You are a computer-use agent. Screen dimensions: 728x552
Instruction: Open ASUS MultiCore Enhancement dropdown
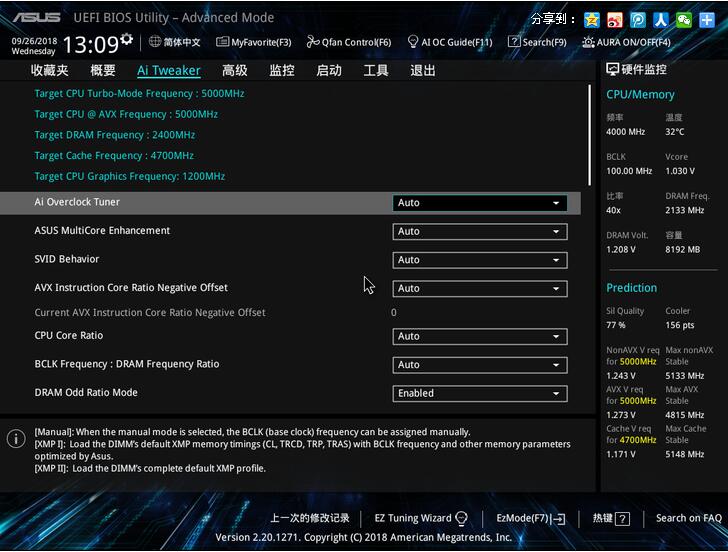(480, 232)
